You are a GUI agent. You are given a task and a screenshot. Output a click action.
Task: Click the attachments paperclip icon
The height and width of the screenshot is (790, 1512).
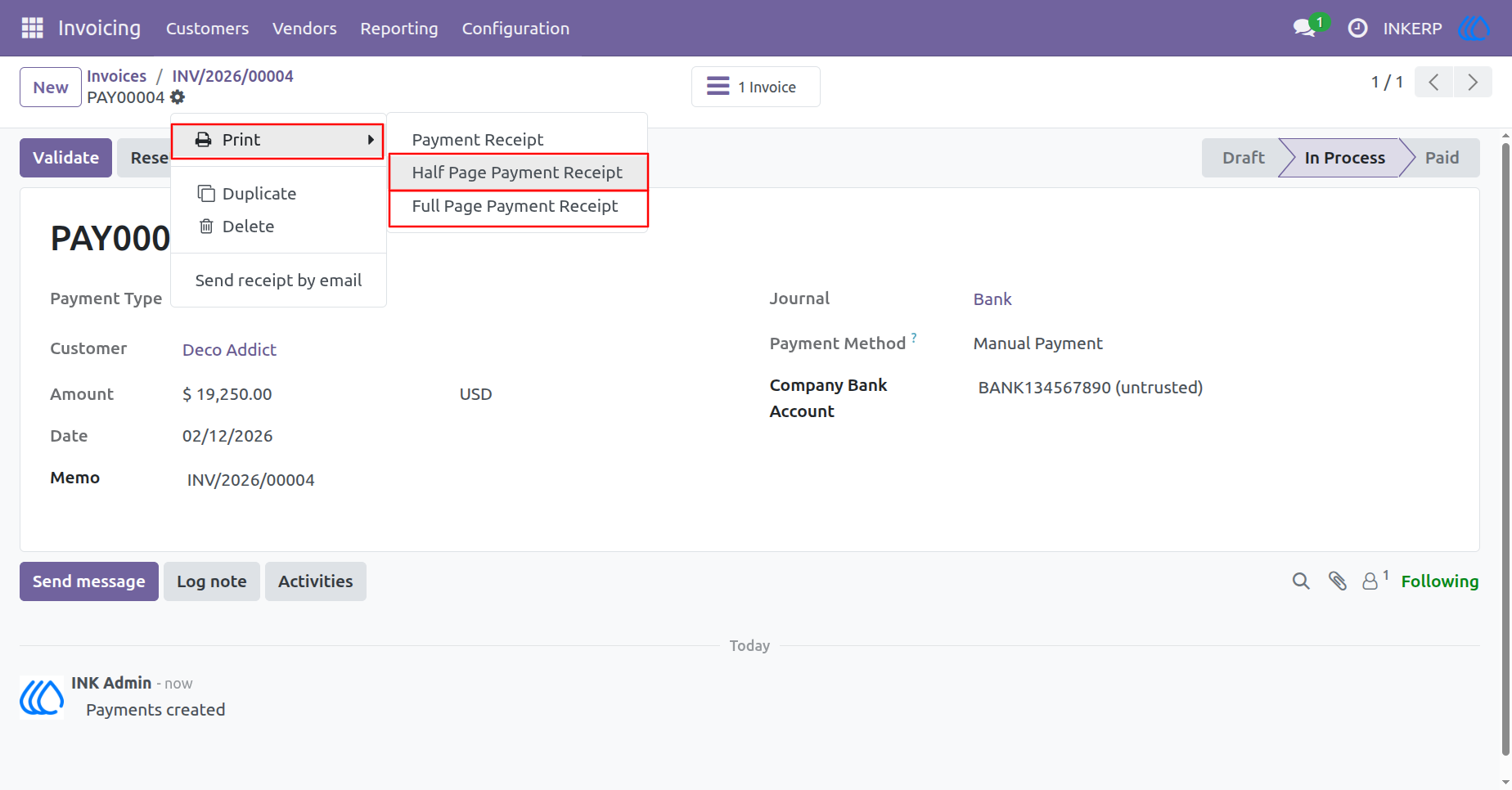1338,581
